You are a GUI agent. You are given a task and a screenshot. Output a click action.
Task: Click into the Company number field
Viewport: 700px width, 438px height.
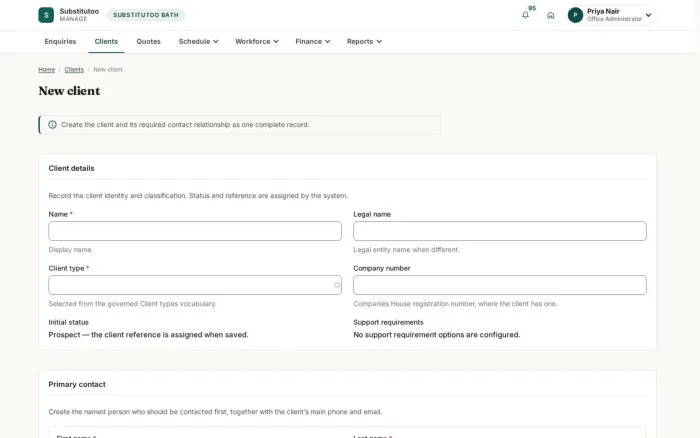tap(500, 285)
